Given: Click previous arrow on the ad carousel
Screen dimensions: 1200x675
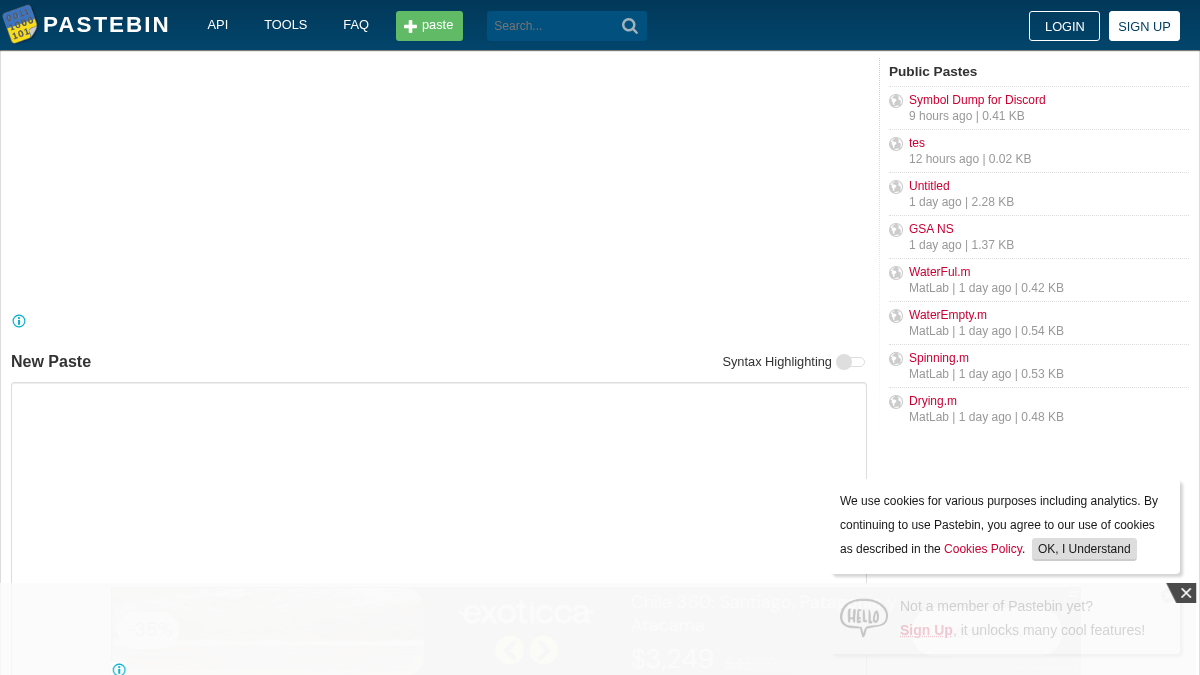Looking at the screenshot, I should pyautogui.click(x=510, y=650).
